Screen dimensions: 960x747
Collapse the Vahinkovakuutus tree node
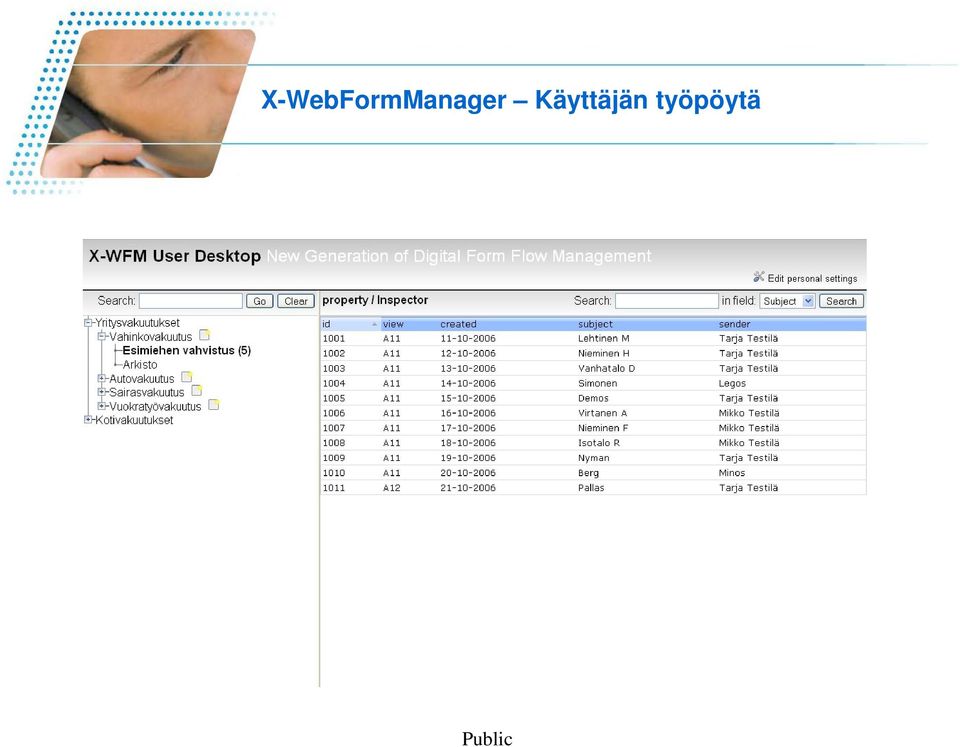pos(102,336)
